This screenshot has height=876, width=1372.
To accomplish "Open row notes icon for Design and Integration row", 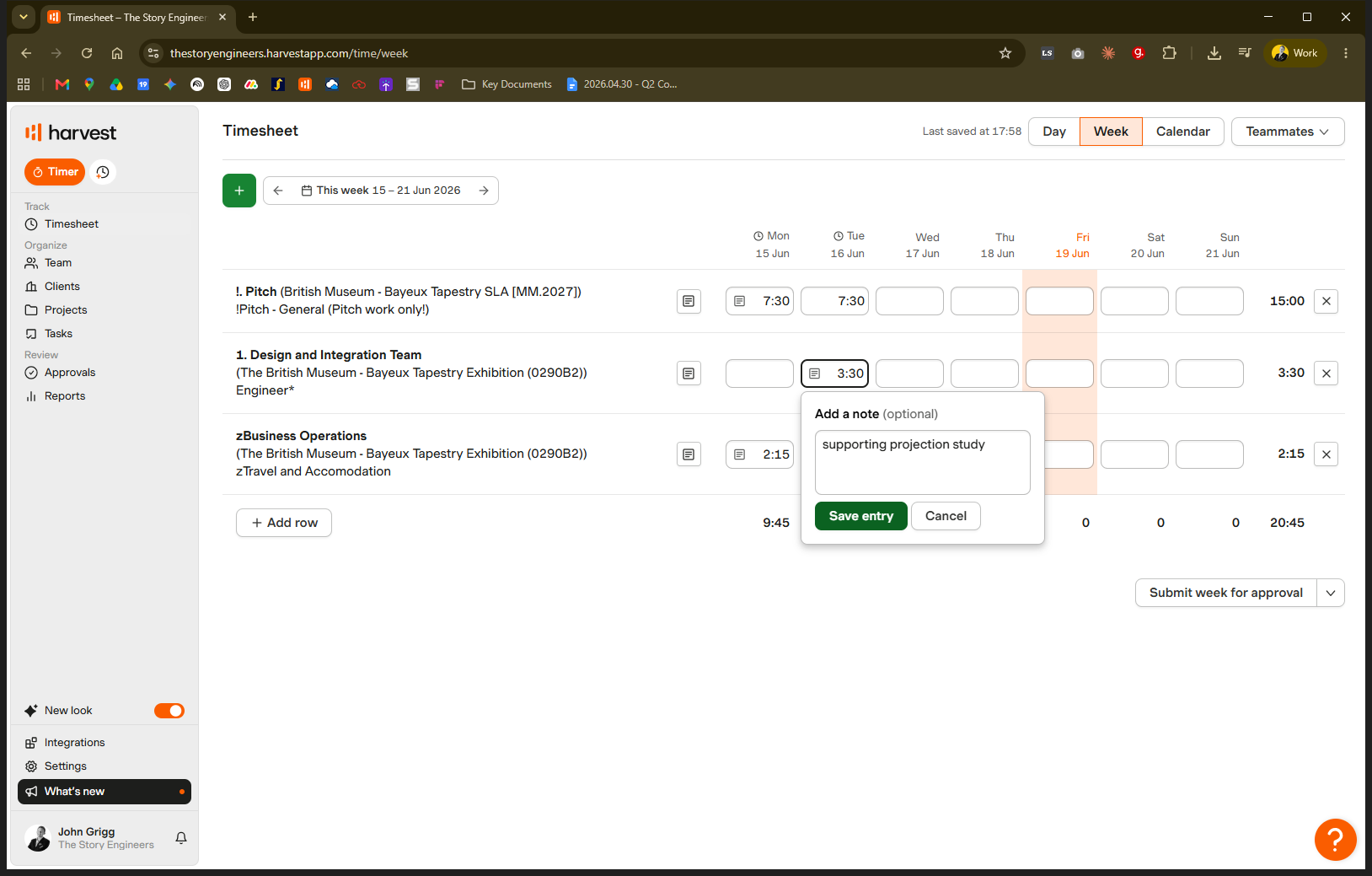I will (689, 374).
